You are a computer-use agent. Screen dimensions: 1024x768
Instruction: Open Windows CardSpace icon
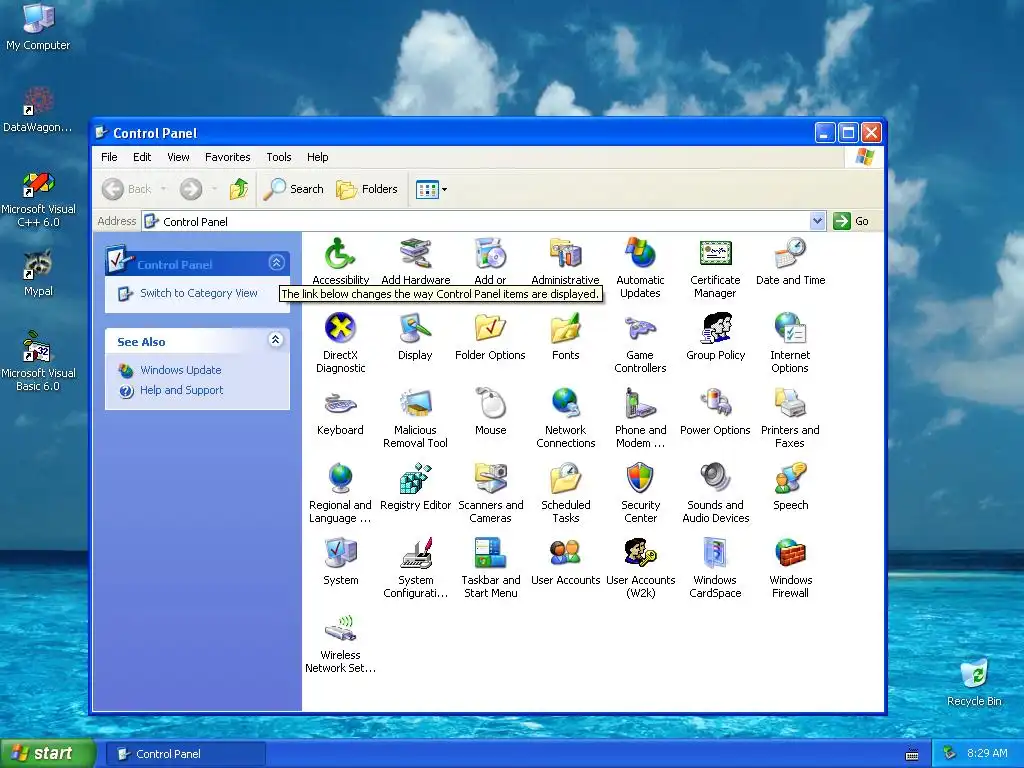(x=716, y=553)
